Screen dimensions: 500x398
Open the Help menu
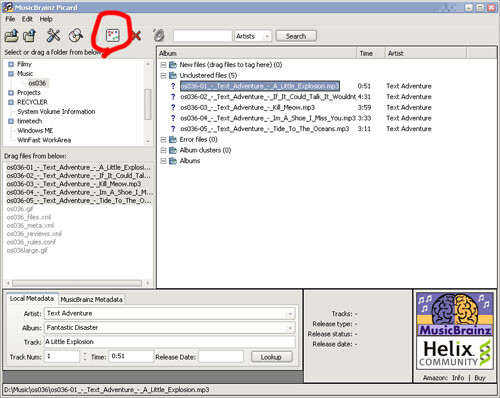tap(46, 19)
